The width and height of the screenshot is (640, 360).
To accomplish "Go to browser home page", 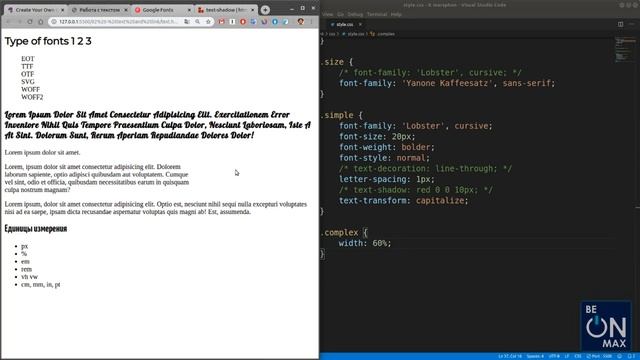I will click(x=41, y=22).
